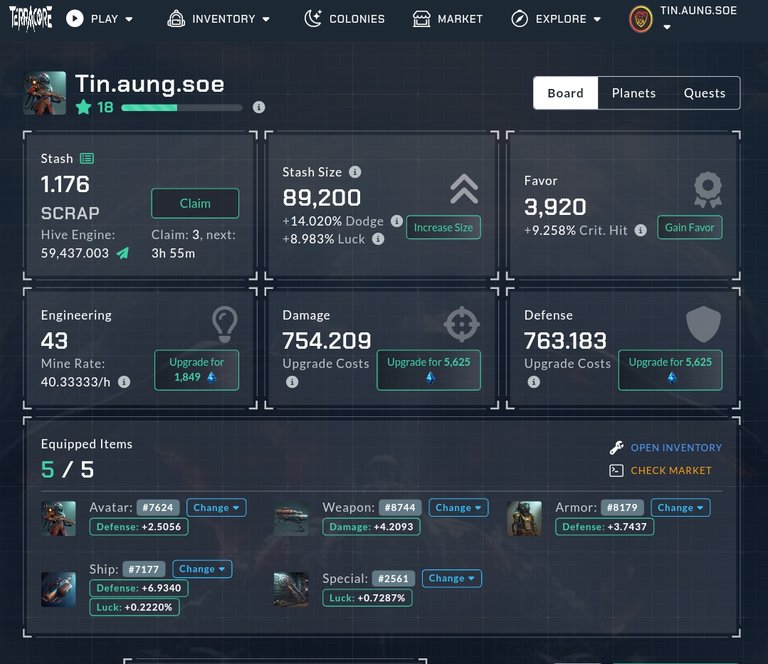Viewport: 768px width, 664px height.
Task: Click the Explore compass icon
Action: click(519, 19)
